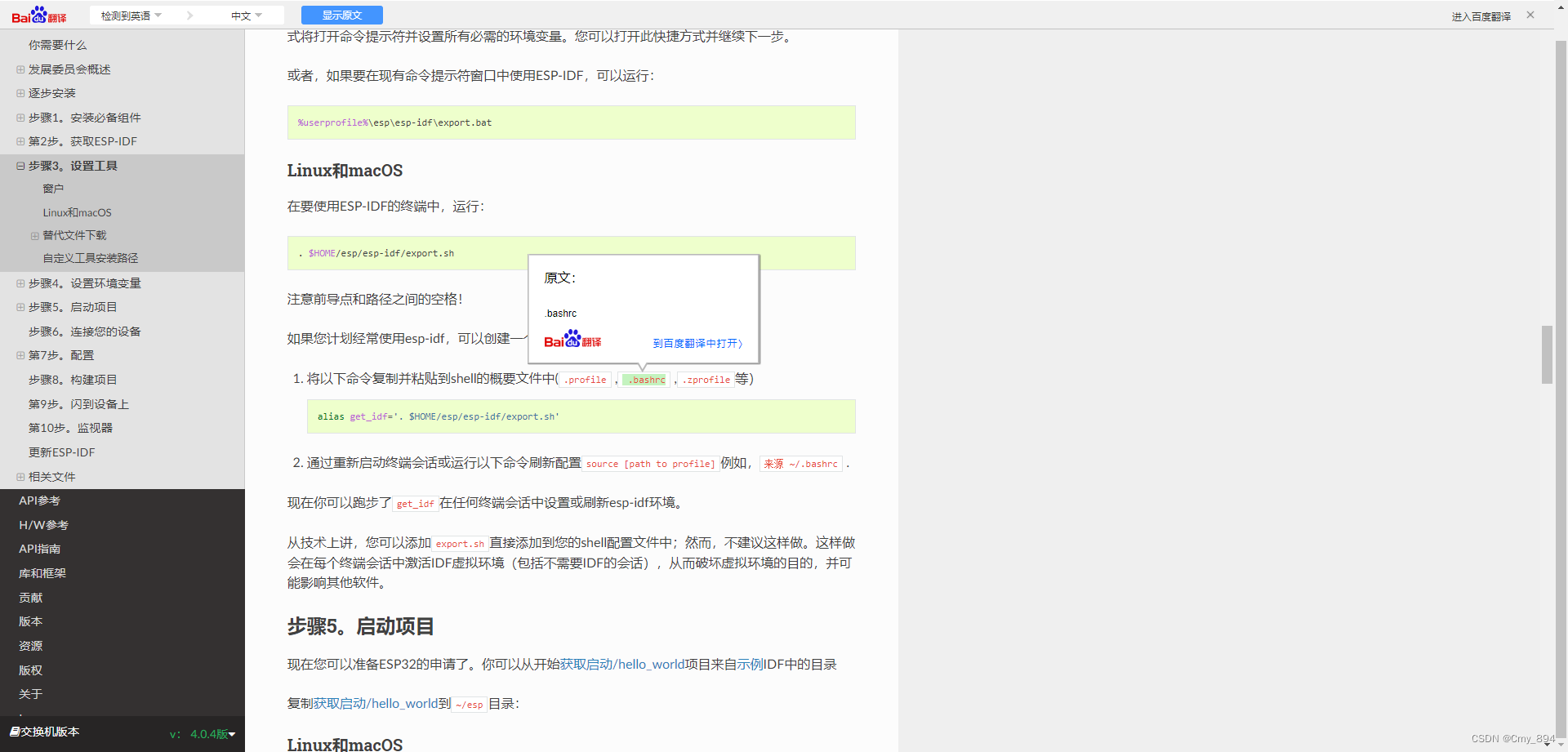Click page vertical scrollbar thumb
The height and width of the screenshot is (752, 1568).
pyautogui.click(x=1547, y=354)
